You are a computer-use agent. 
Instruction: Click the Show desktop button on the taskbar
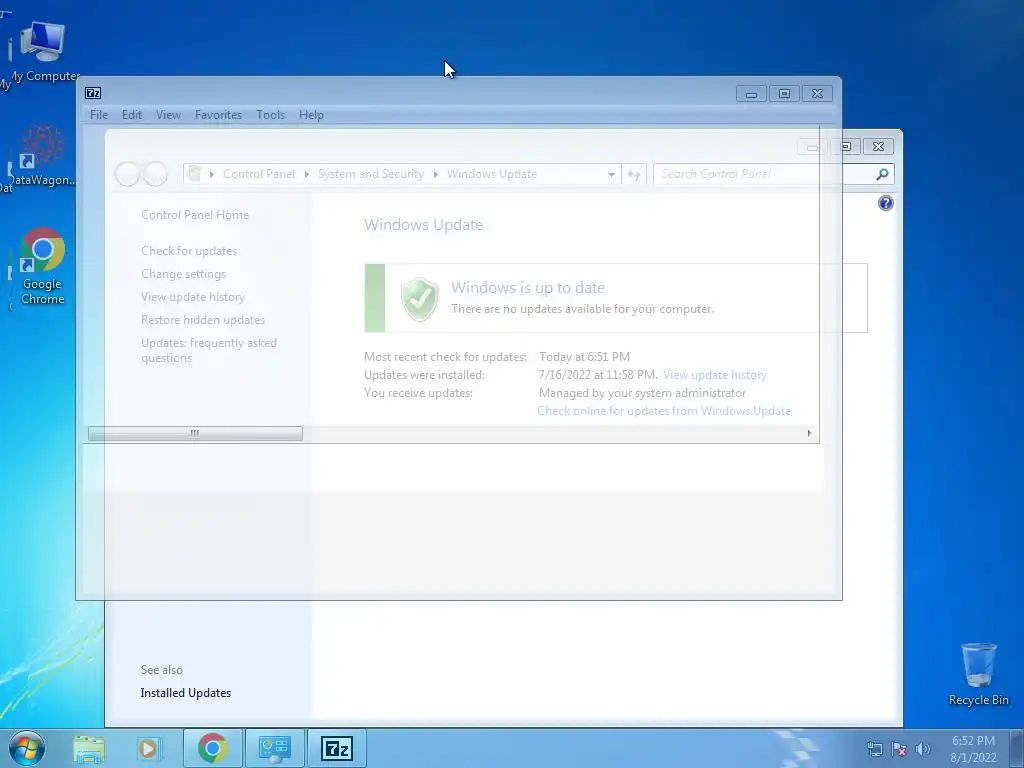(1017, 749)
